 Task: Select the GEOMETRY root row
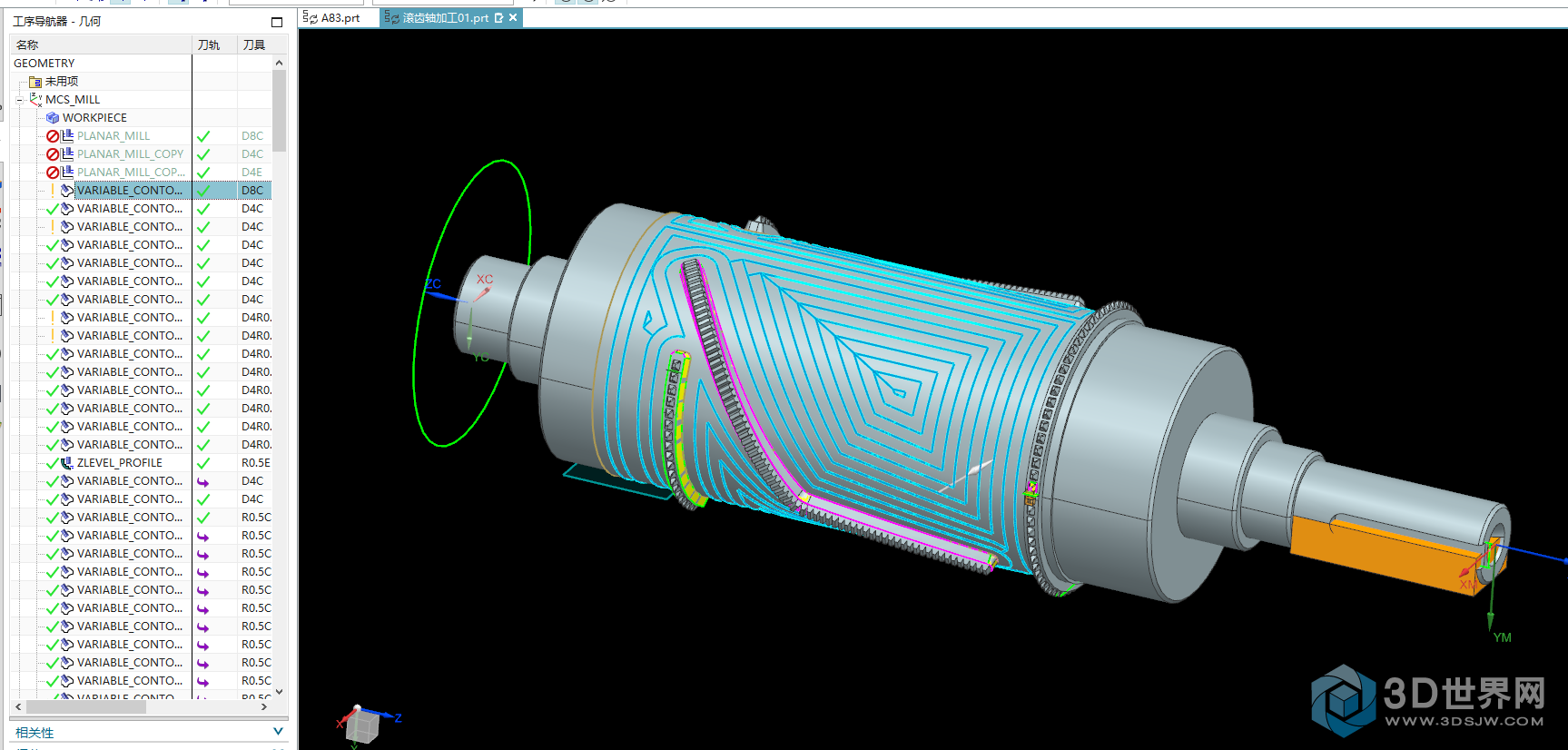(44, 64)
